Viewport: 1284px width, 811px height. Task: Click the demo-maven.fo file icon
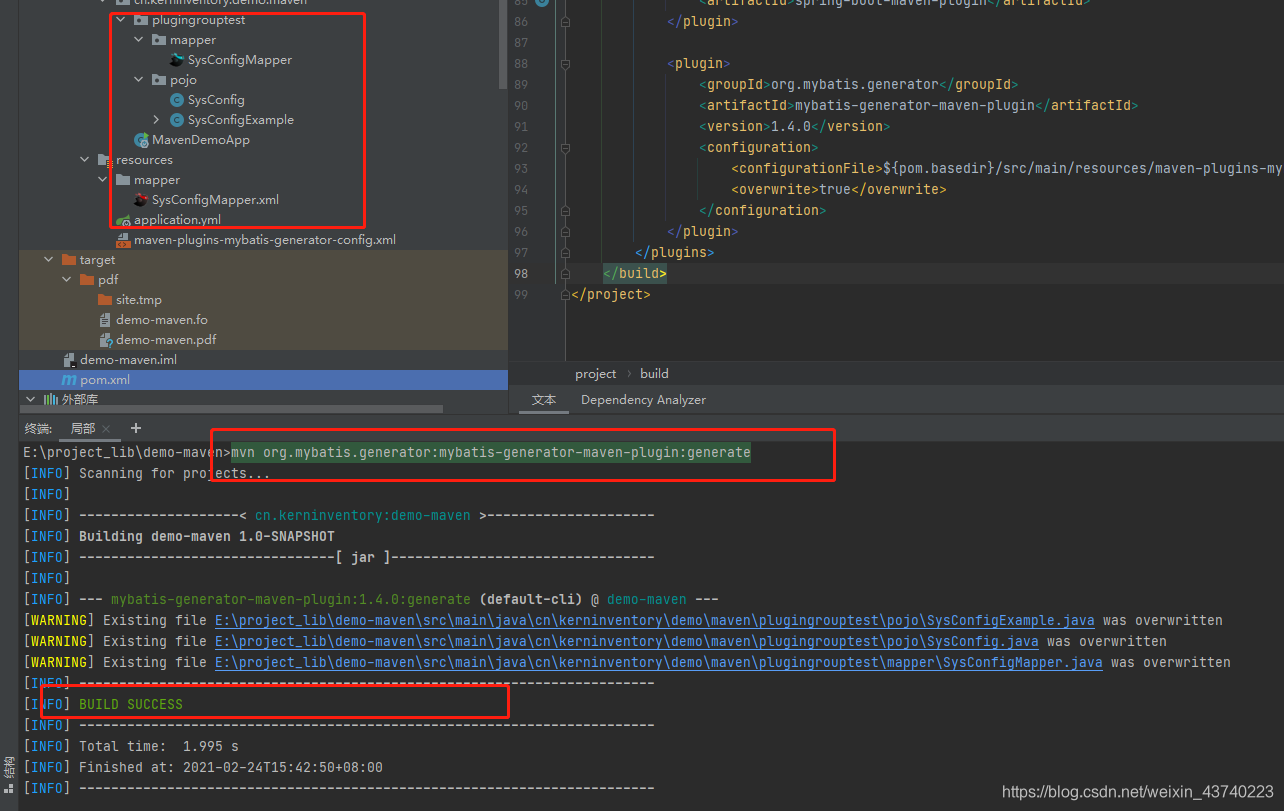105,320
